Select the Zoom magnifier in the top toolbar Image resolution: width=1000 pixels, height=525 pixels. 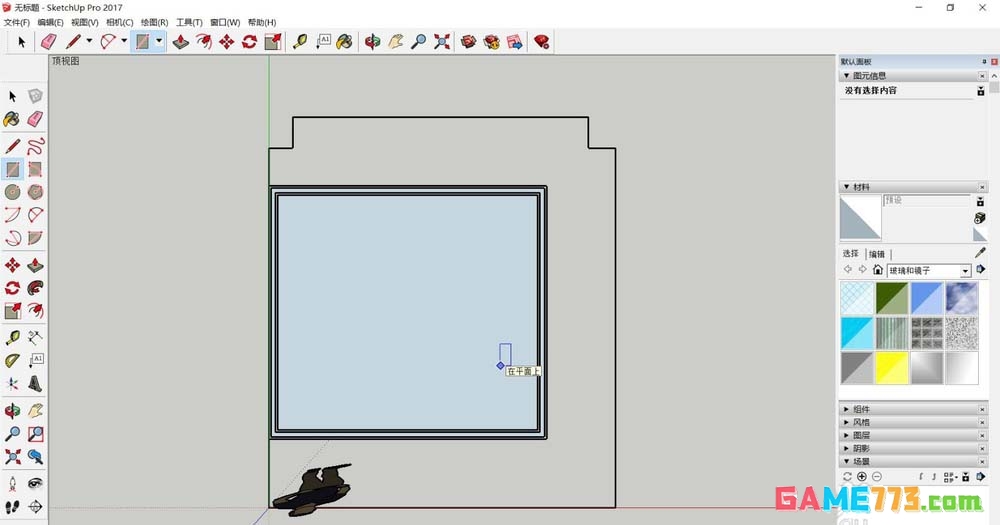pyautogui.click(x=418, y=42)
